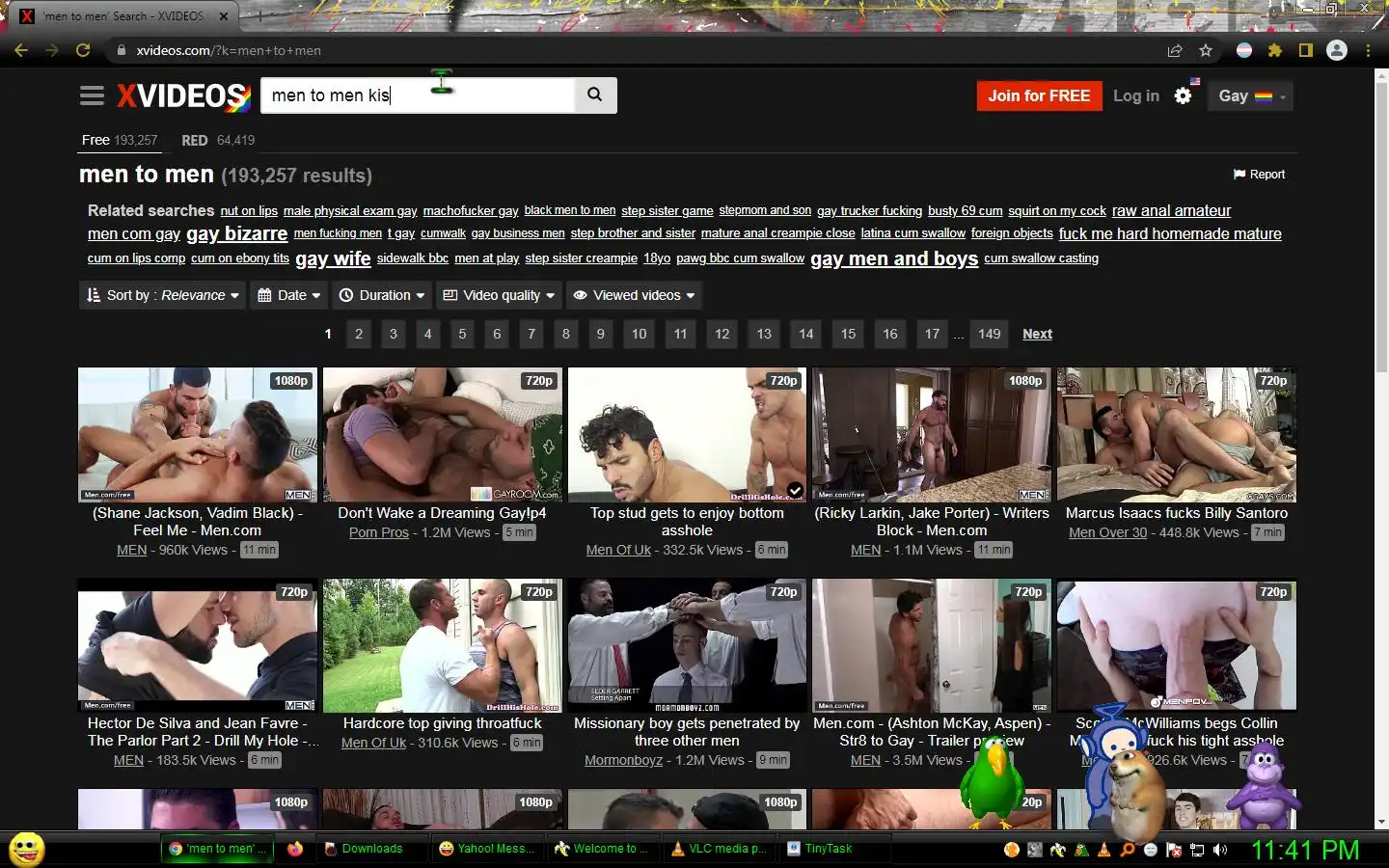Viewport: 1389px width, 868px height.
Task: Go to results page 10
Action: click(639, 334)
